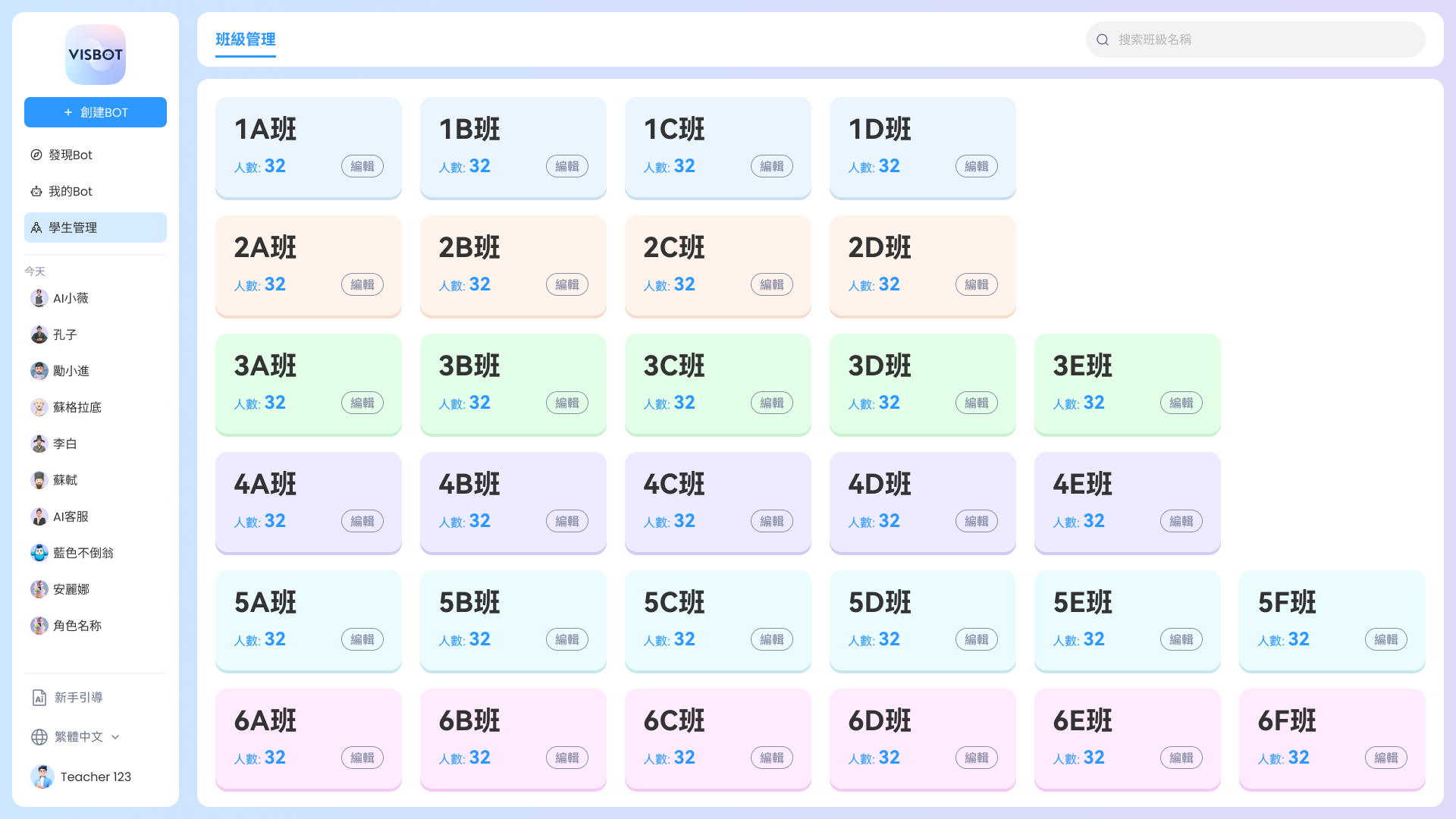Screen dimensions: 1456x819
Task: Click the chevron next to 繁體中文
Action: coord(115,737)
